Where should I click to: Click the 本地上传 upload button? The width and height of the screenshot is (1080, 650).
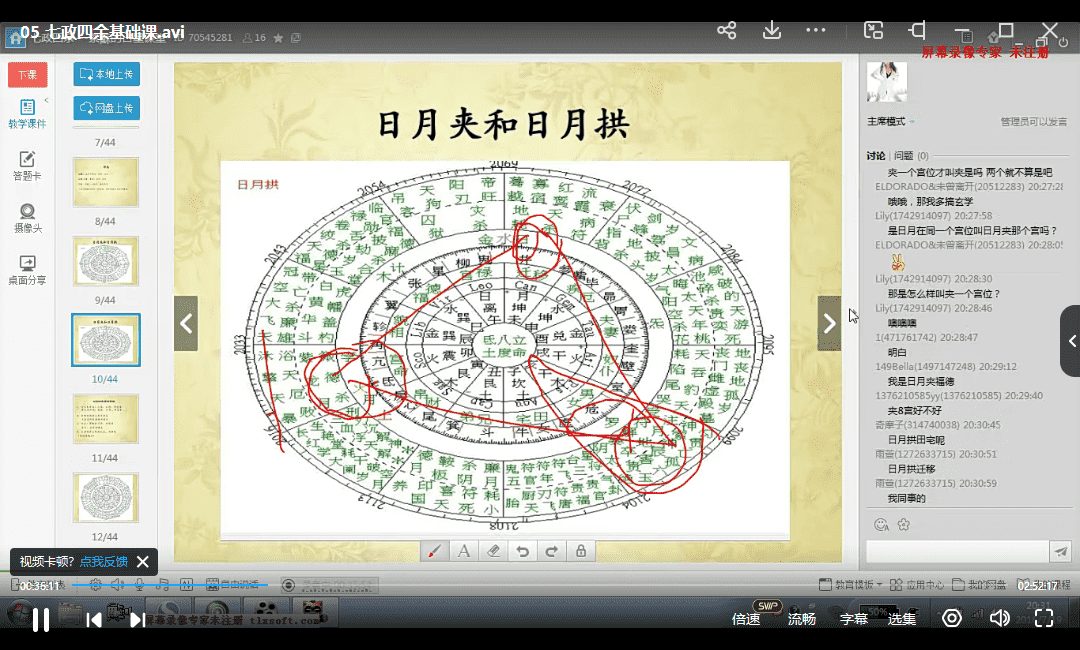point(106,74)
